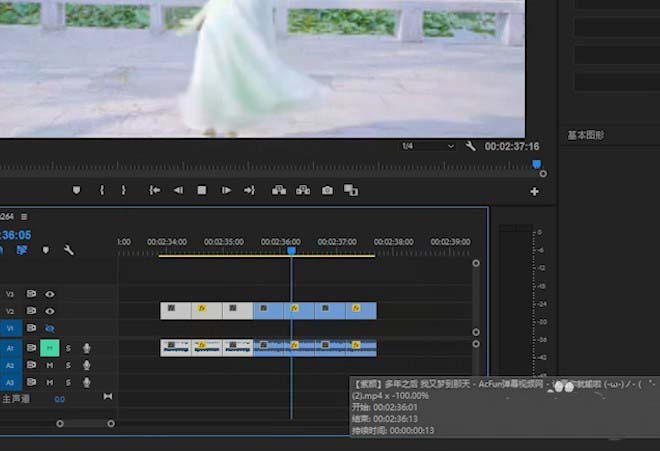Screen dimensions: 660x451
Task: Solo track A3
Action: [68, 382]
